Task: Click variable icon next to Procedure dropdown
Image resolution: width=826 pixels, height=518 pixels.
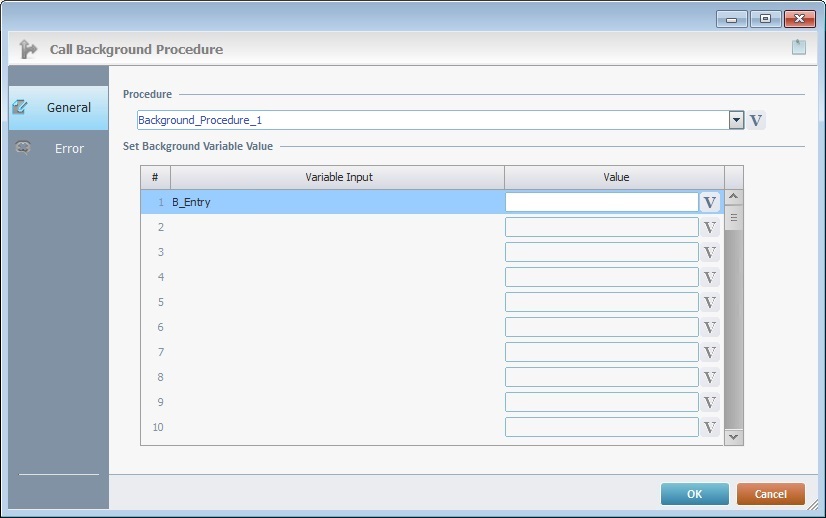Action: [756, 120]
